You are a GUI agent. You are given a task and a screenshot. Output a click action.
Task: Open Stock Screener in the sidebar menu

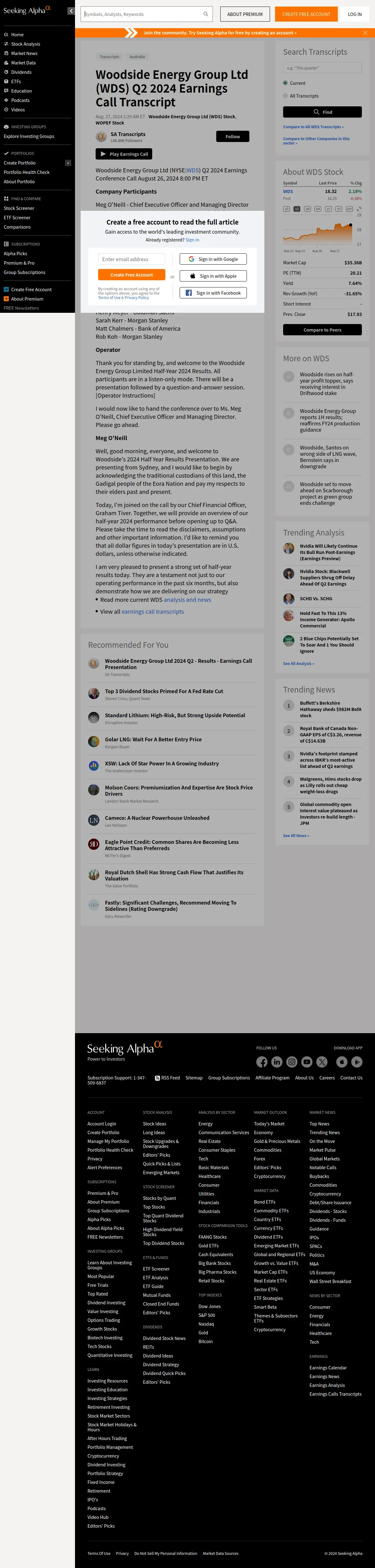tap(19, 208)
